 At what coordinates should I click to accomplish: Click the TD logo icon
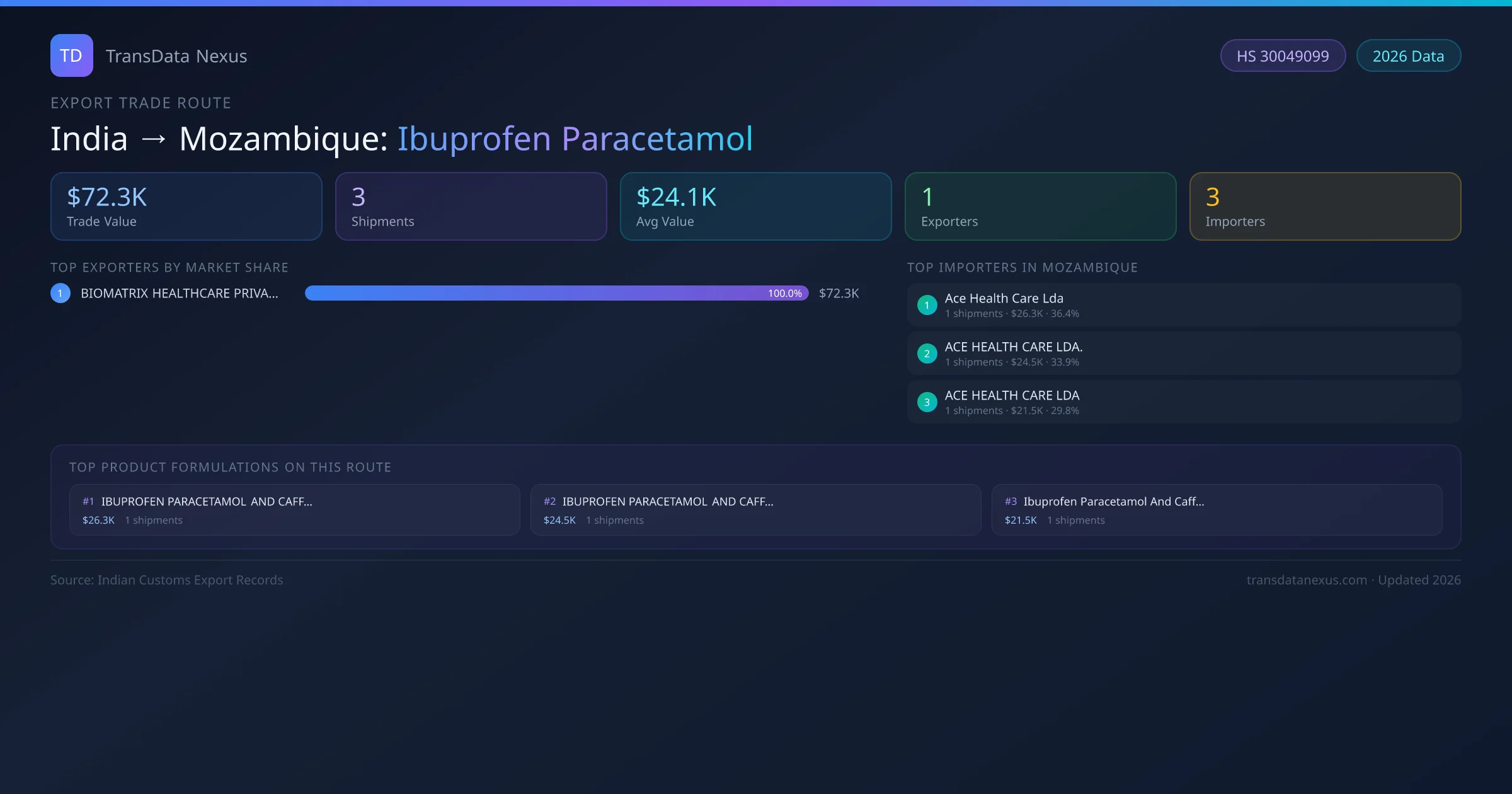coord(71,55)
